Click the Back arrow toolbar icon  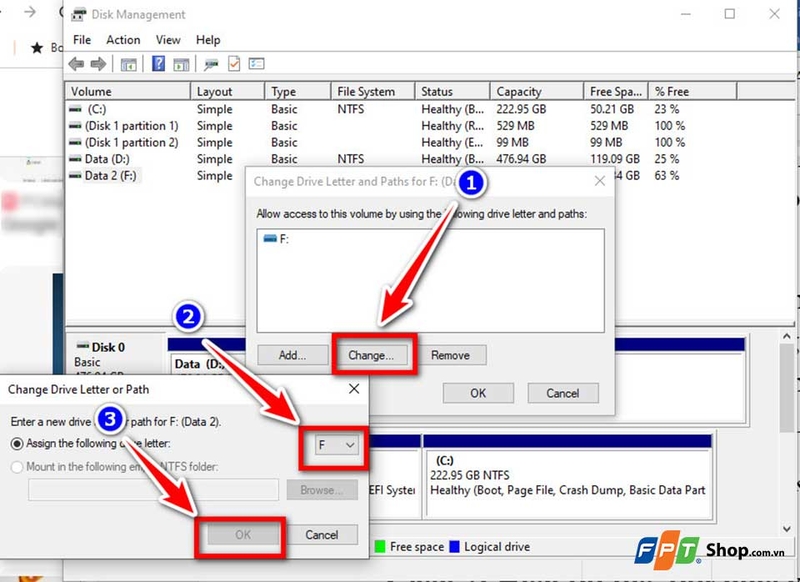click(77, 64)
